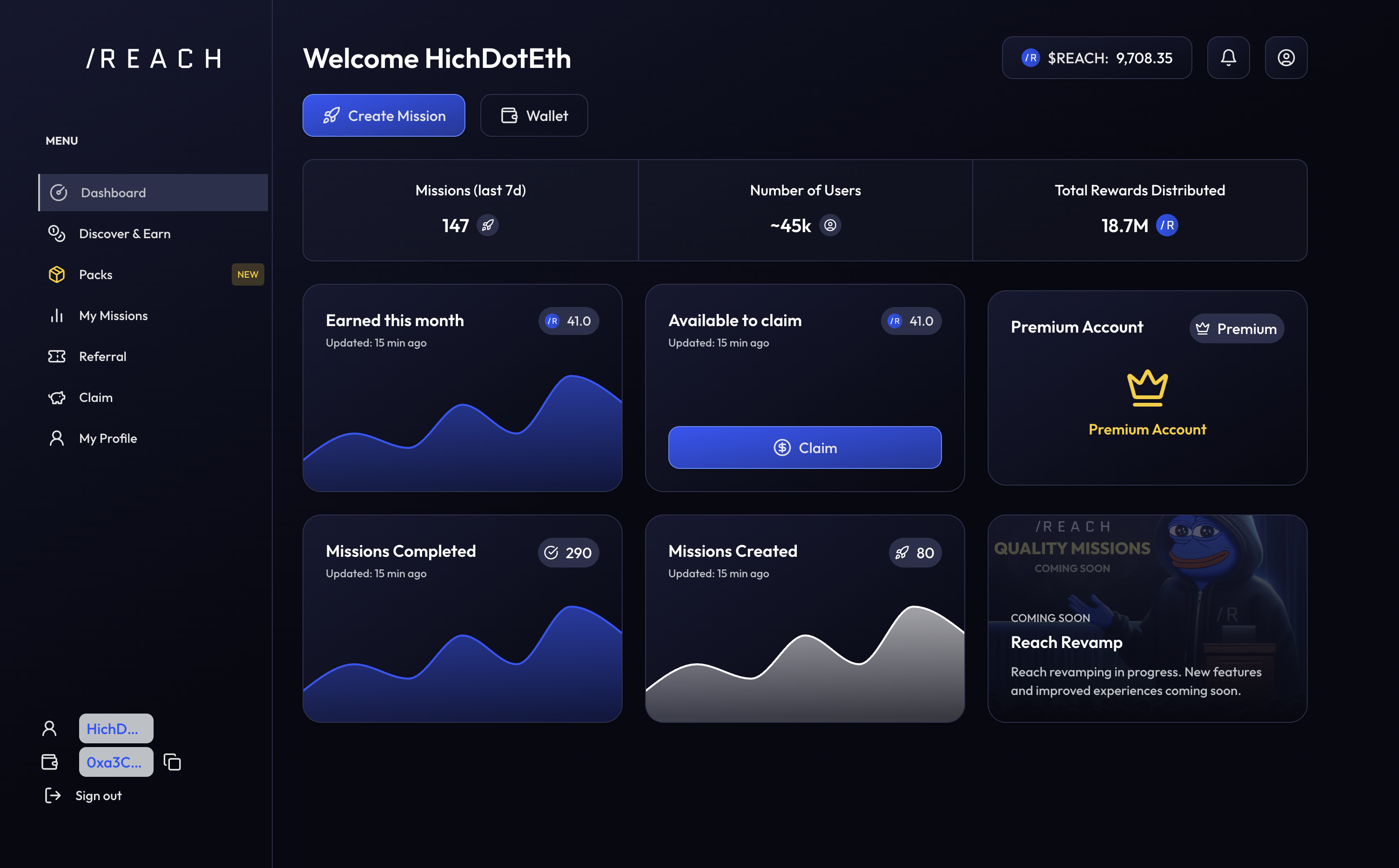Screen dimensions: 1399x868
Task: Click the sign out arrow icon
Action: [x=53, y=795]
